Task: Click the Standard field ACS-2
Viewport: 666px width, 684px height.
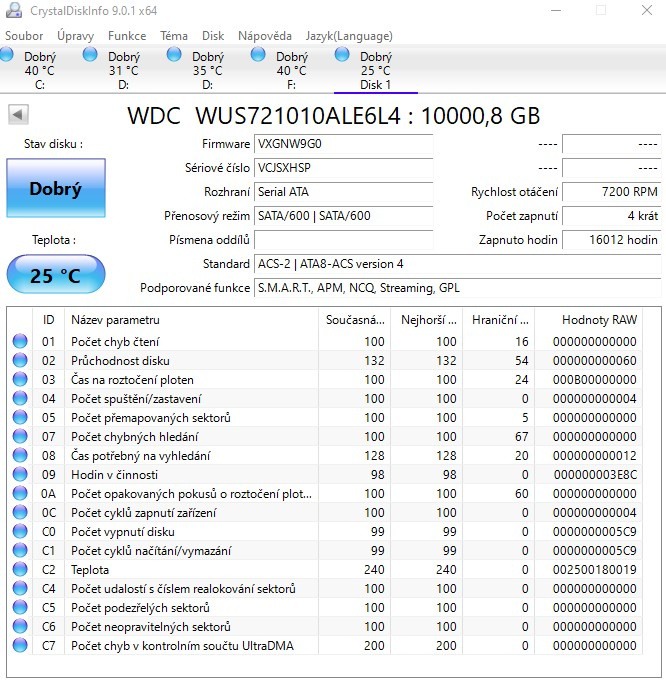Action: 458,264
